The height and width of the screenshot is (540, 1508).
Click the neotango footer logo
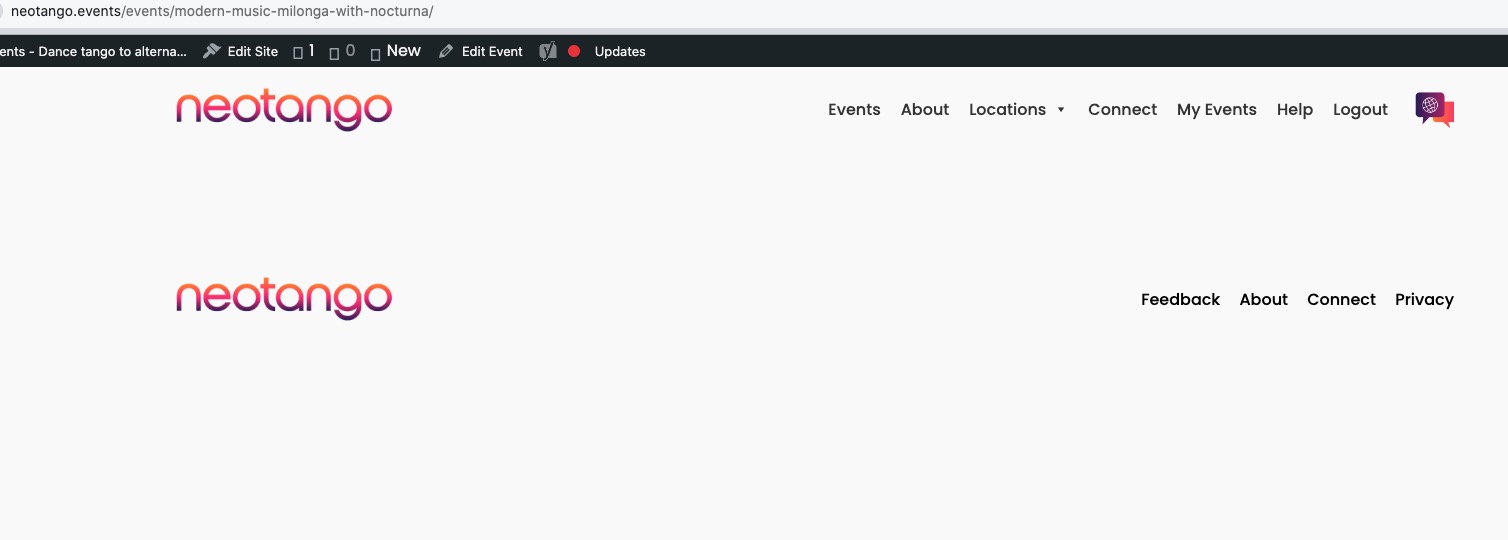point(284,299)
